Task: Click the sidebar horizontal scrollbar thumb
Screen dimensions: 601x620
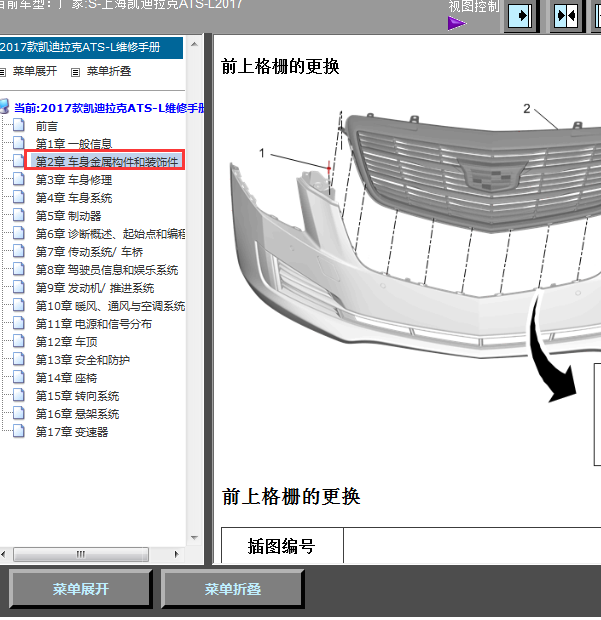Action: 81,554
